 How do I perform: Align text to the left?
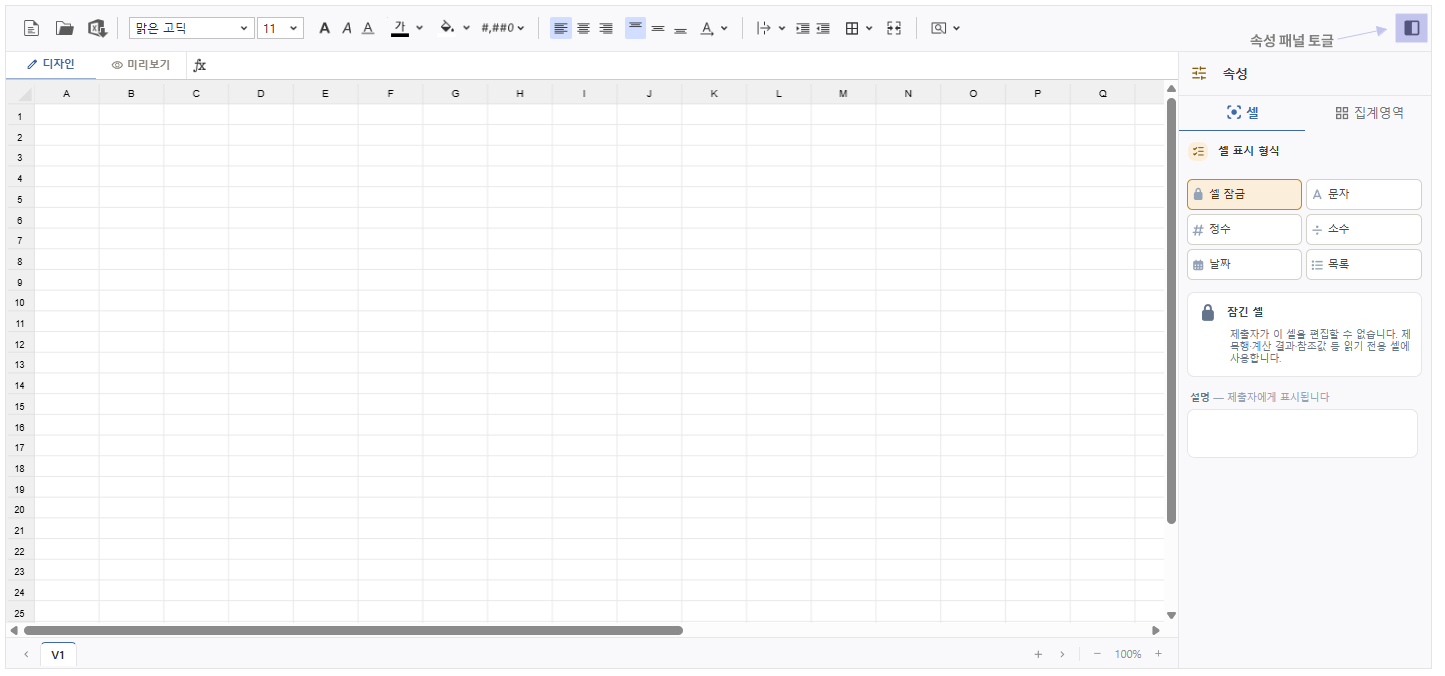561,28
